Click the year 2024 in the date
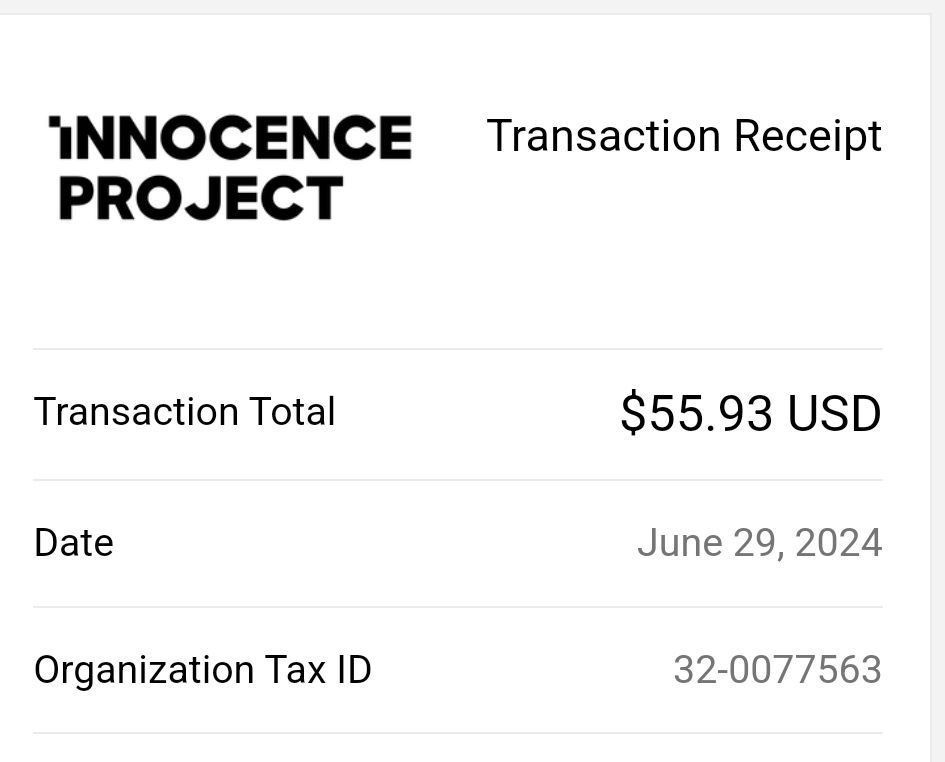The height and width of the screenshot is (762, 945). [839, 543]
